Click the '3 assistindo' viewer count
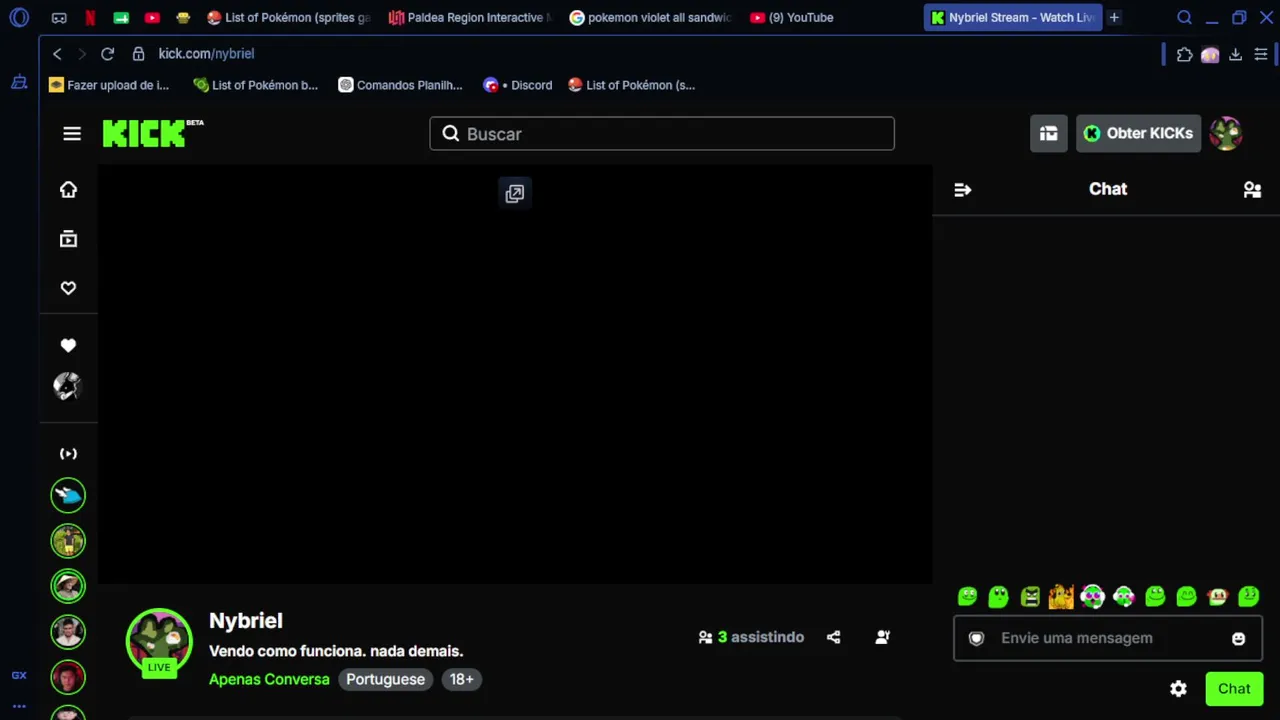 [751, 637]
